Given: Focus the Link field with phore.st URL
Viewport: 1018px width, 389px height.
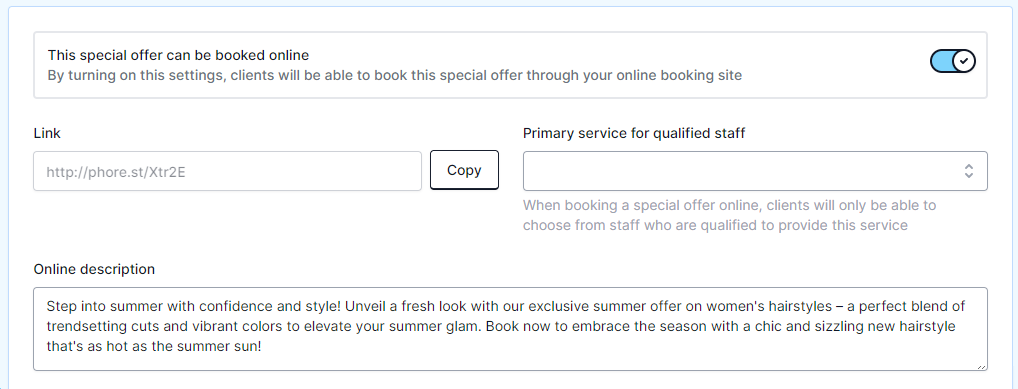Looking at the screenshot, I should 227,171.
